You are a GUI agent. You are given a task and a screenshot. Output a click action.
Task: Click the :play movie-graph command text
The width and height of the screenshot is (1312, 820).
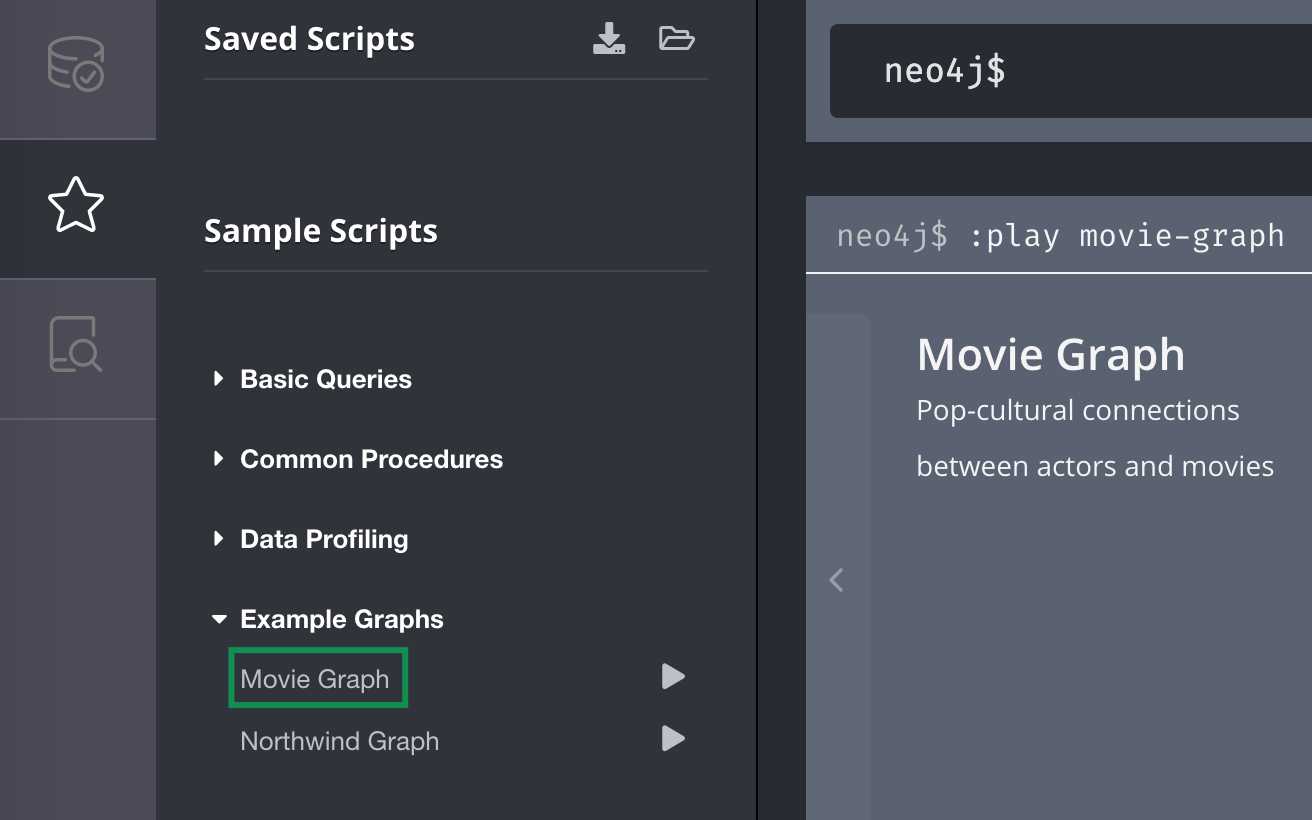1127,235
